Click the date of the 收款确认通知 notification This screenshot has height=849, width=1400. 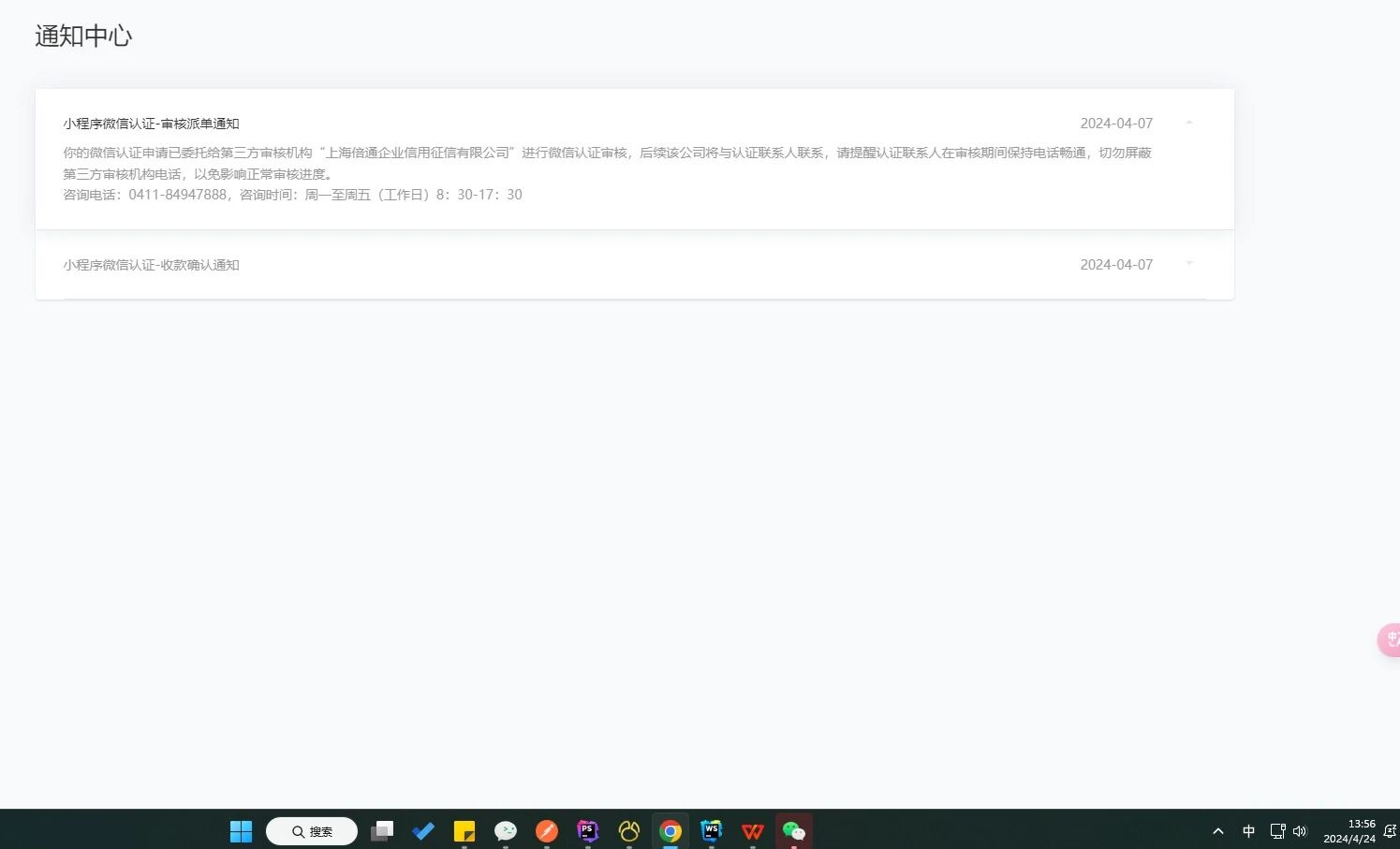point(1116,265)
